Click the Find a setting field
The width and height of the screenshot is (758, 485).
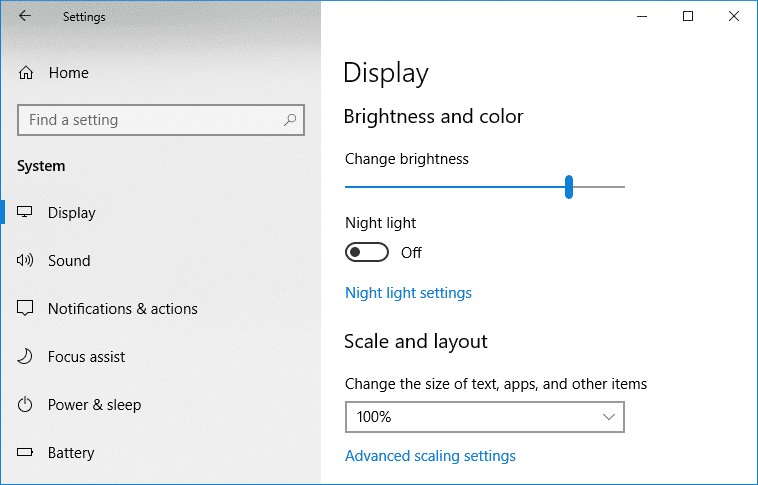pos(150,120)
